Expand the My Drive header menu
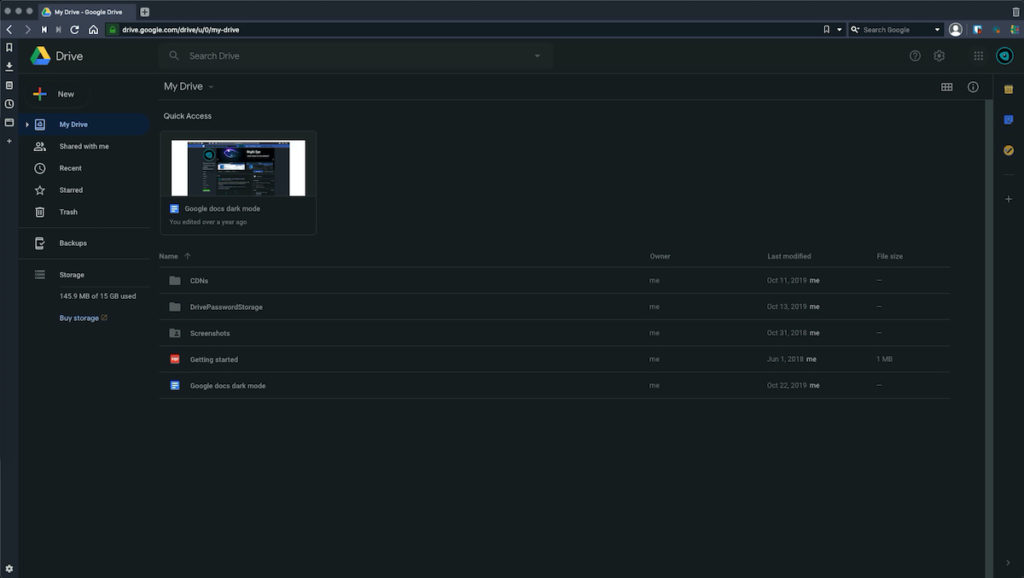 (210, 86)
